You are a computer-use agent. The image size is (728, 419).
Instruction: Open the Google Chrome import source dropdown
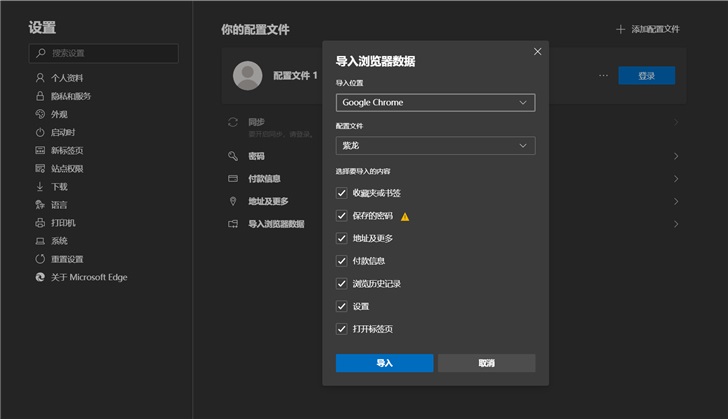click(435, 102)
